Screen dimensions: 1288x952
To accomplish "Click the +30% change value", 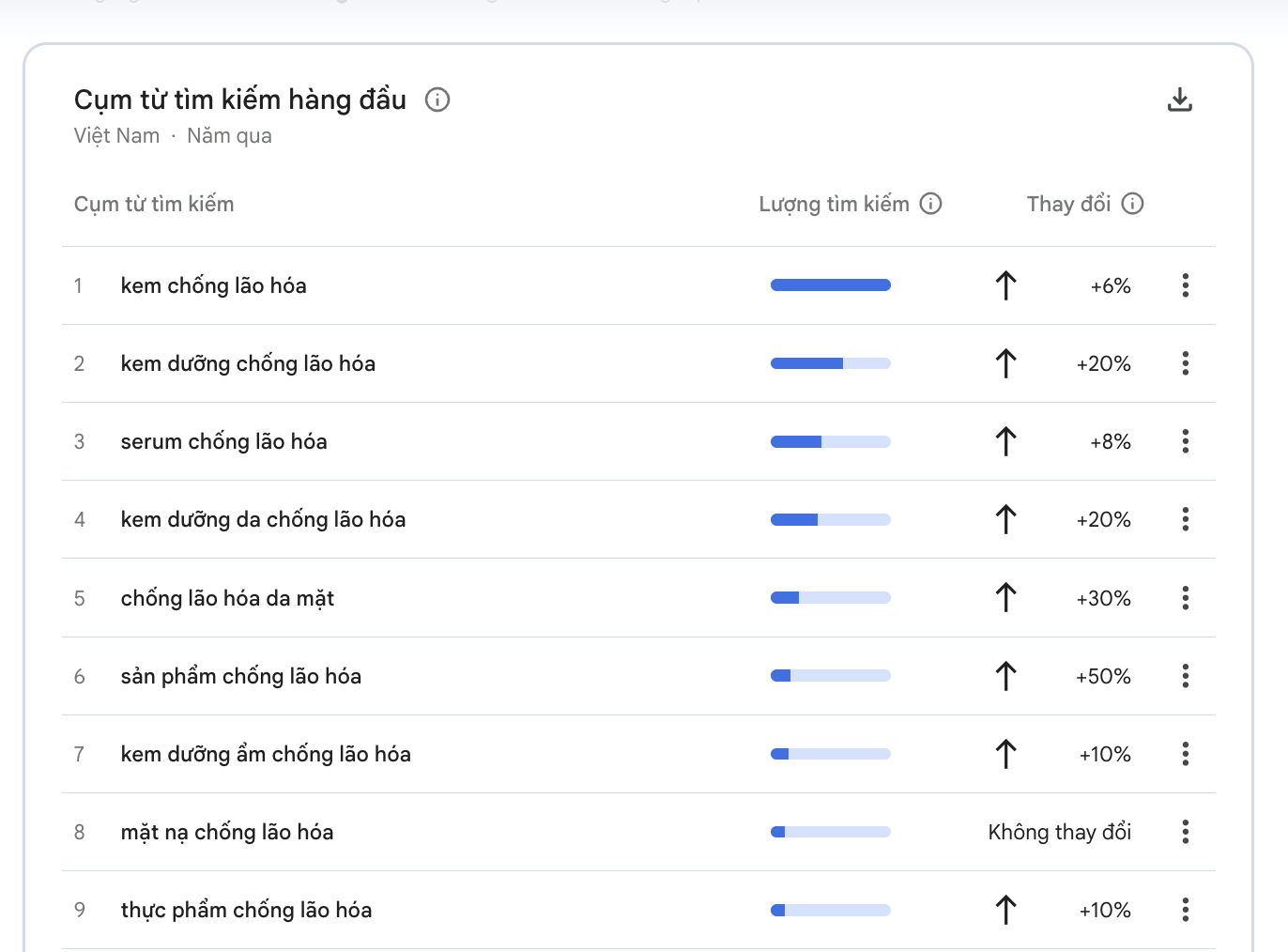I will (1103, 598).
